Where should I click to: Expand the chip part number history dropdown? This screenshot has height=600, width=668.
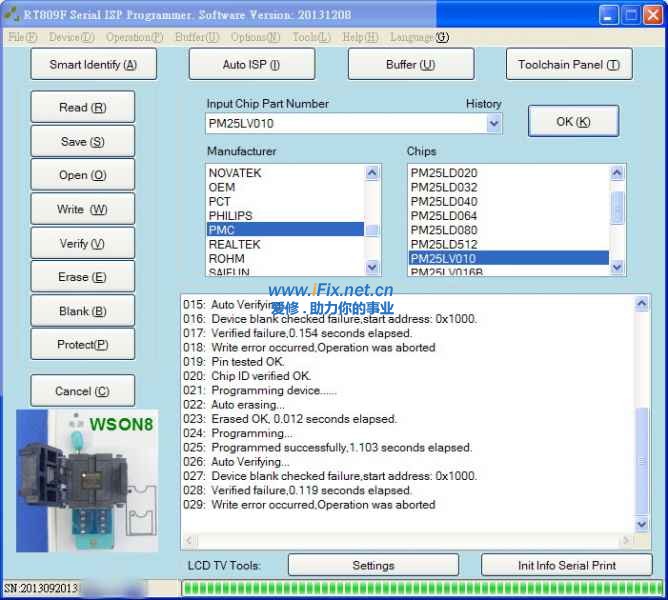(493, 124)
